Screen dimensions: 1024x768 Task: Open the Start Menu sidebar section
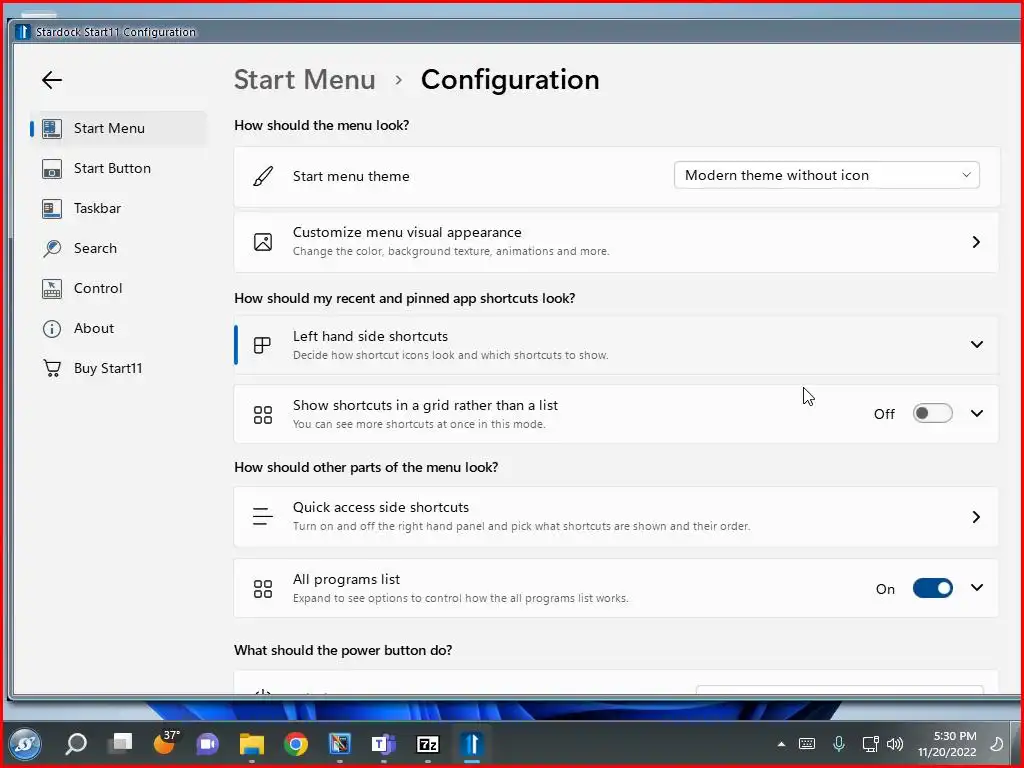coord(119,128)
